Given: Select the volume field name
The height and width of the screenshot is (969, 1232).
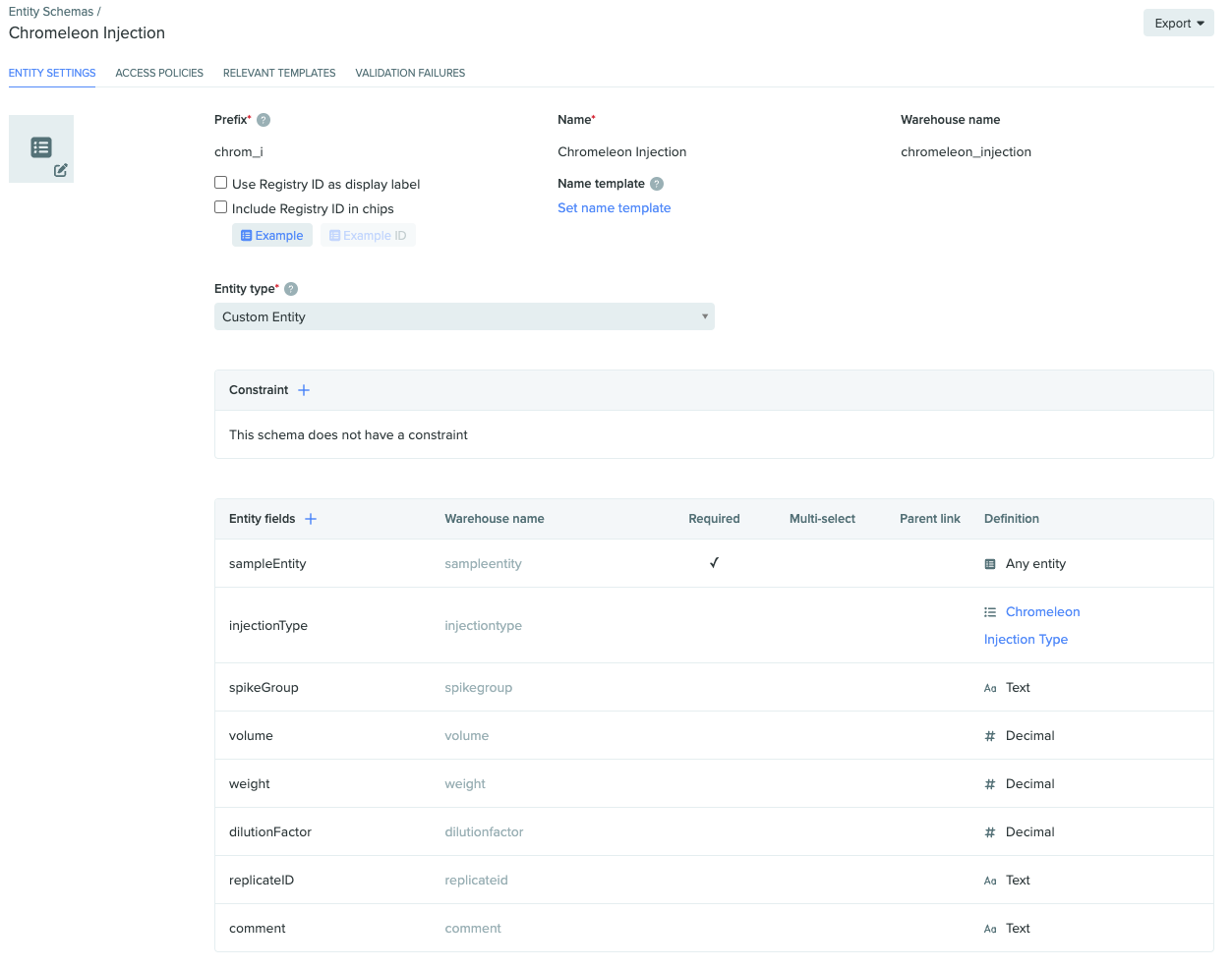Looking at the screenshot, I should (251, 736).
